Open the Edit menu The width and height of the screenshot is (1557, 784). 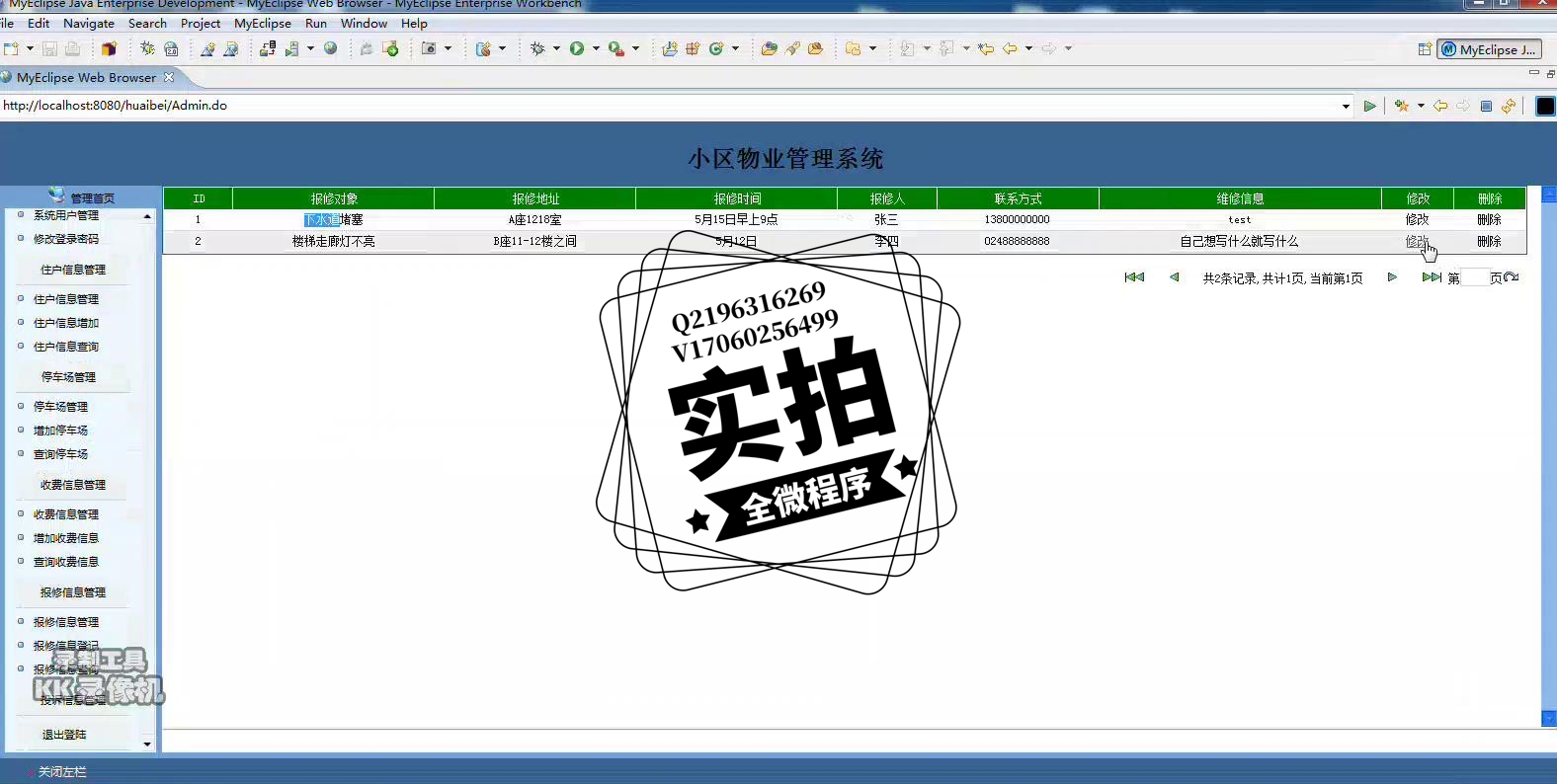39,23
